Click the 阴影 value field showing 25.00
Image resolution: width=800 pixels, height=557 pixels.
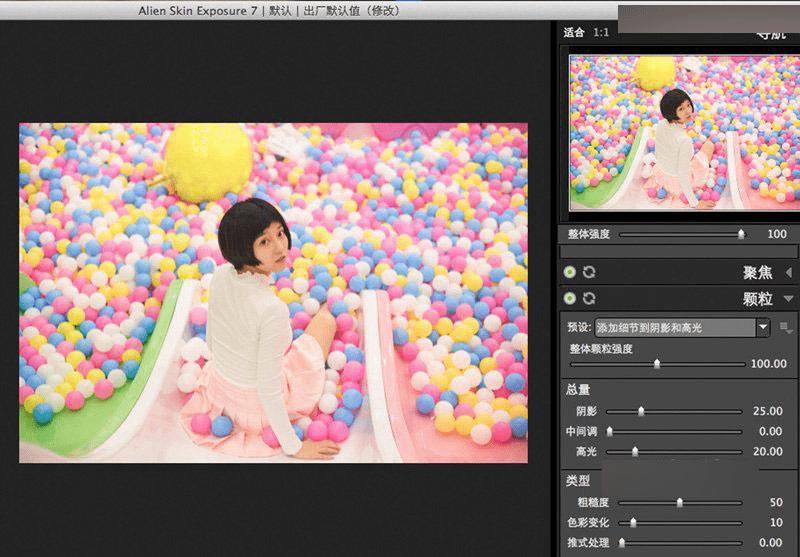click(x=768, y=411)
